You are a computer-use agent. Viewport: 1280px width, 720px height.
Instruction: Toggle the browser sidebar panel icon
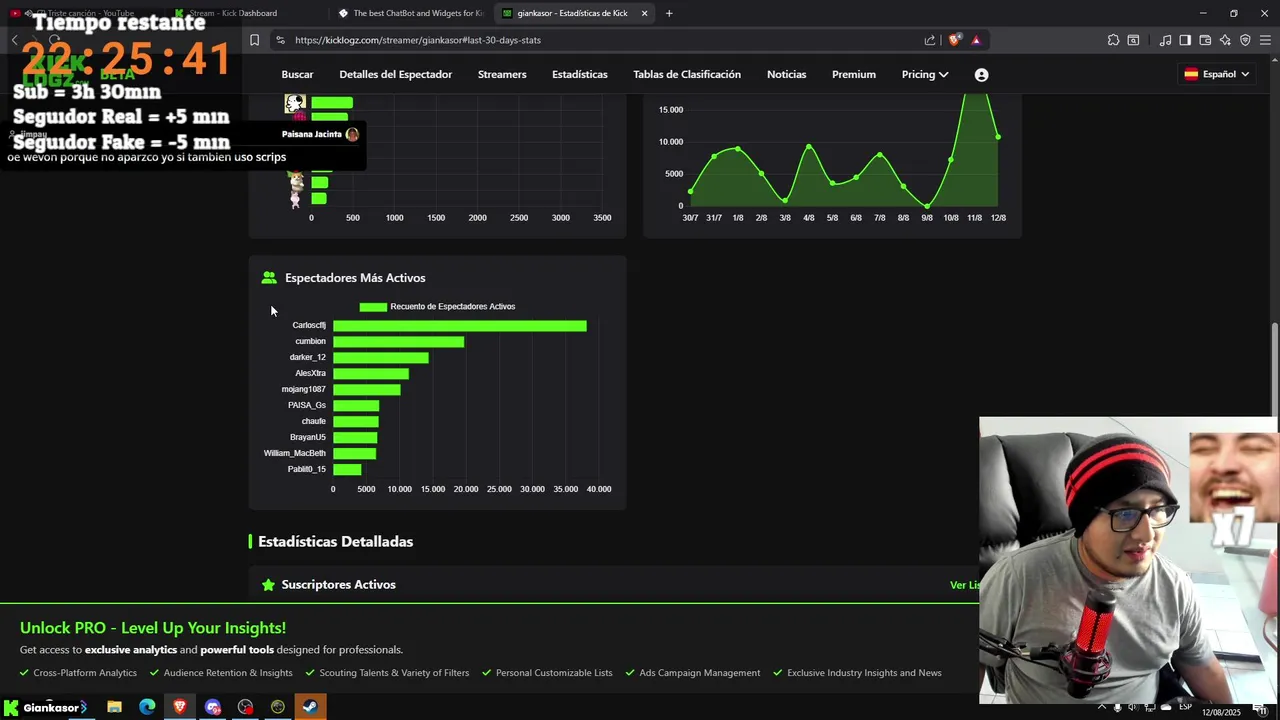(x=1185, y=40)
